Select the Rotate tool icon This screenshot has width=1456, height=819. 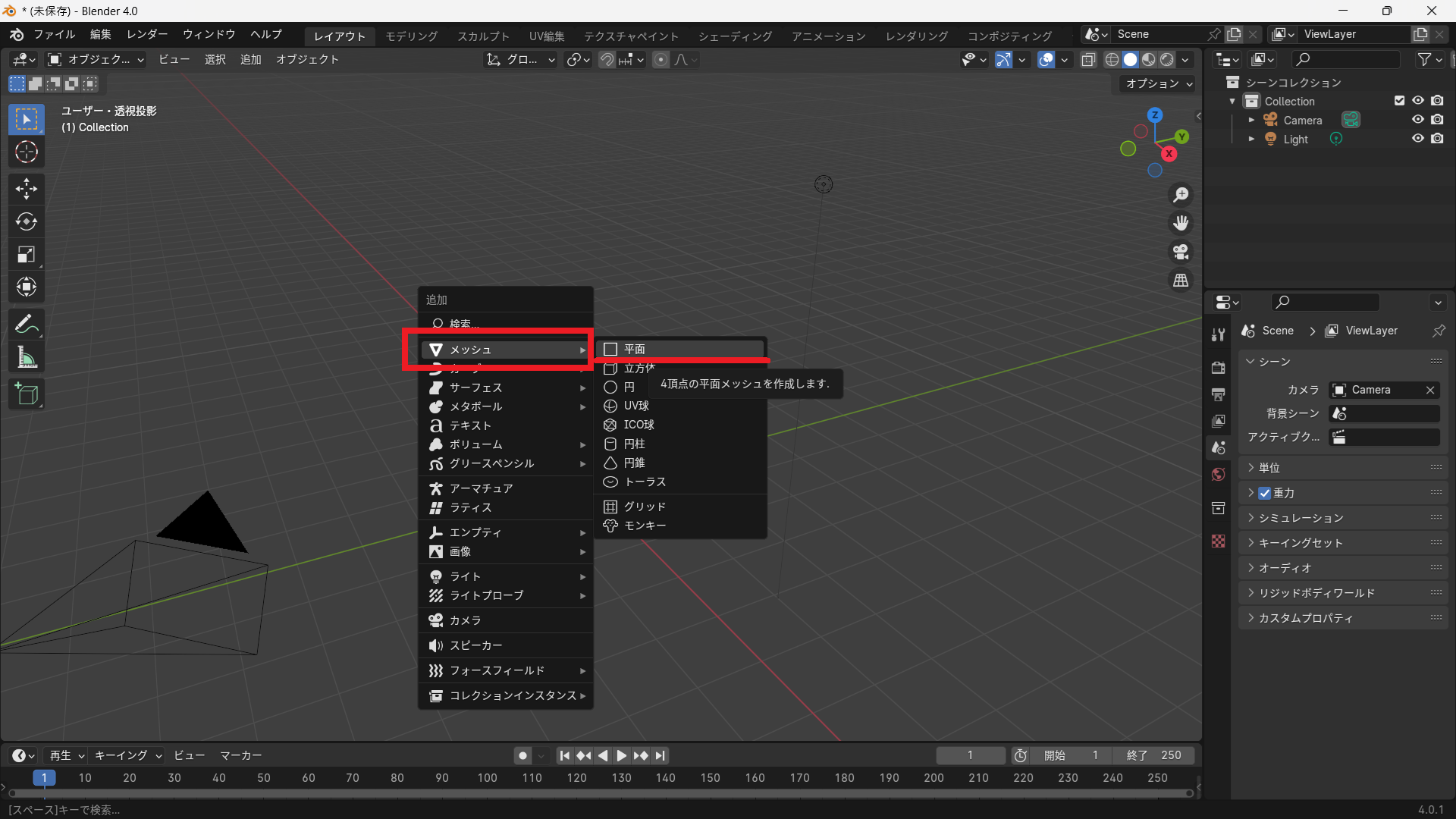(27, 221)
